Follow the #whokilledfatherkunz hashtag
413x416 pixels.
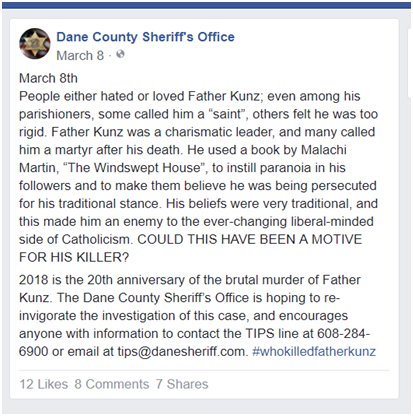(314, 352)
